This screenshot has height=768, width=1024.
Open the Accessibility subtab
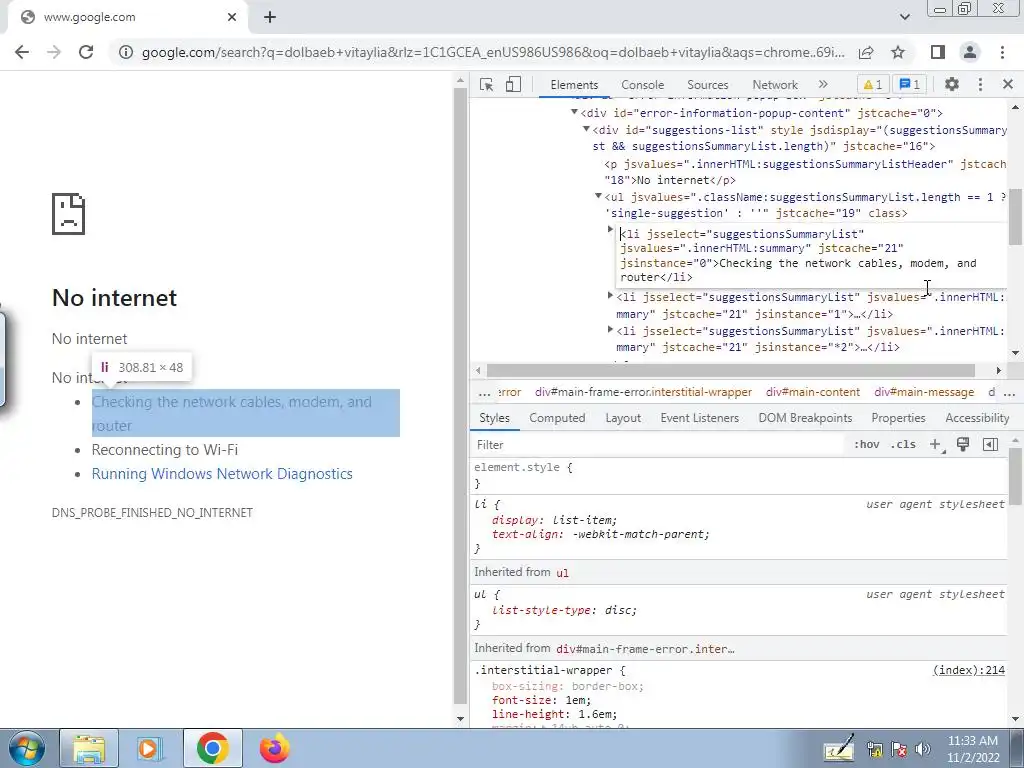[977, 418]
